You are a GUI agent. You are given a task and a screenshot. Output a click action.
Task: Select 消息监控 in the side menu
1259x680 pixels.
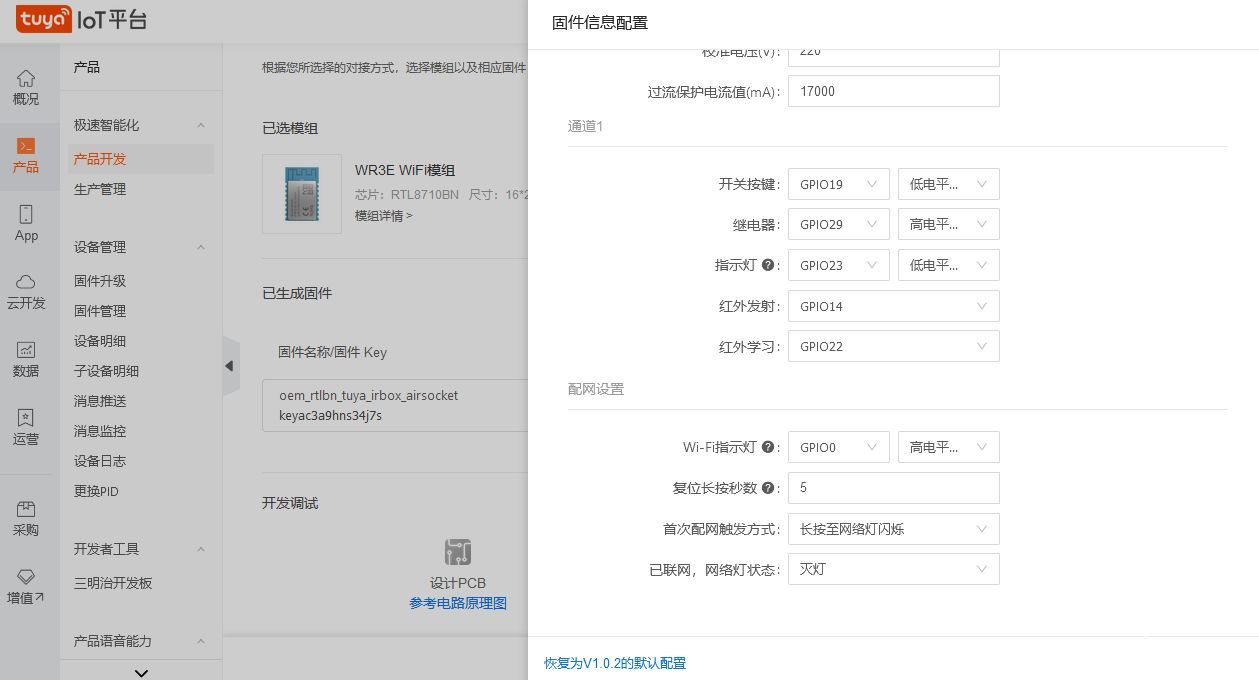point(100,431)
